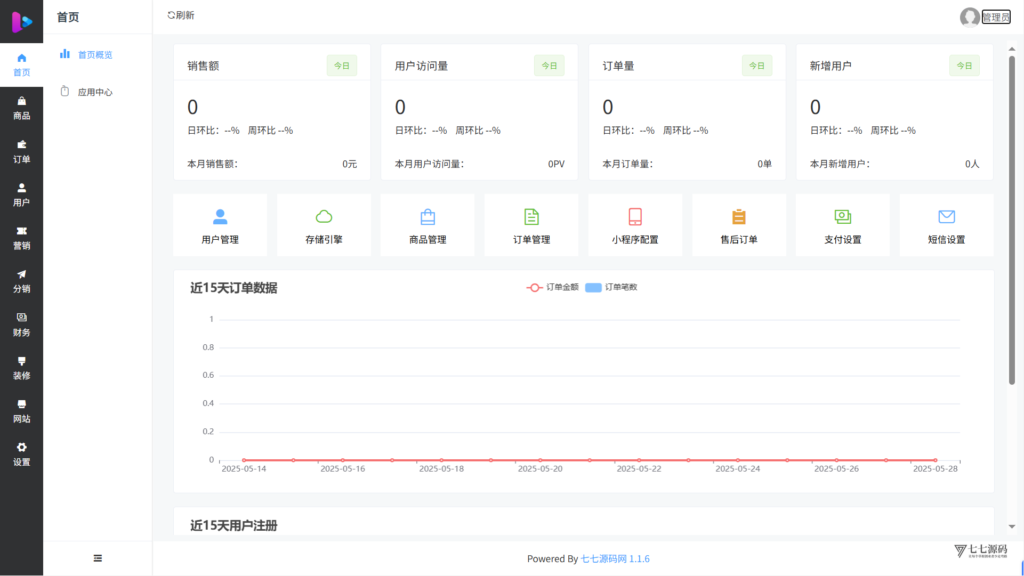This screenshot has width=1024, height=576.
Task: Click 今日 tag on 用户访问量 card
Action: [x=549, y=66]
